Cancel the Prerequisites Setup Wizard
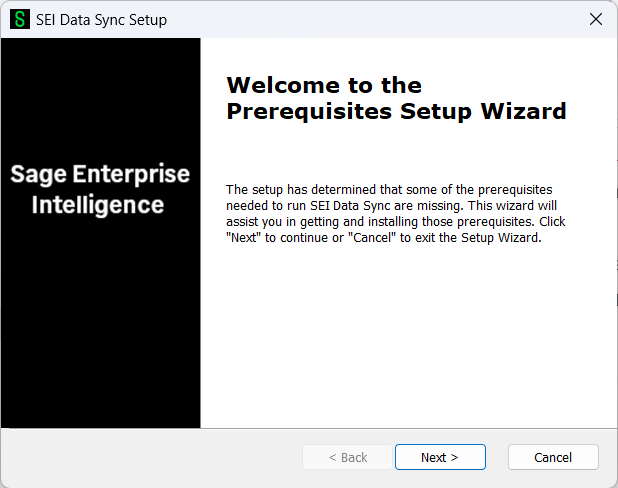 click(x=553, y=457)
